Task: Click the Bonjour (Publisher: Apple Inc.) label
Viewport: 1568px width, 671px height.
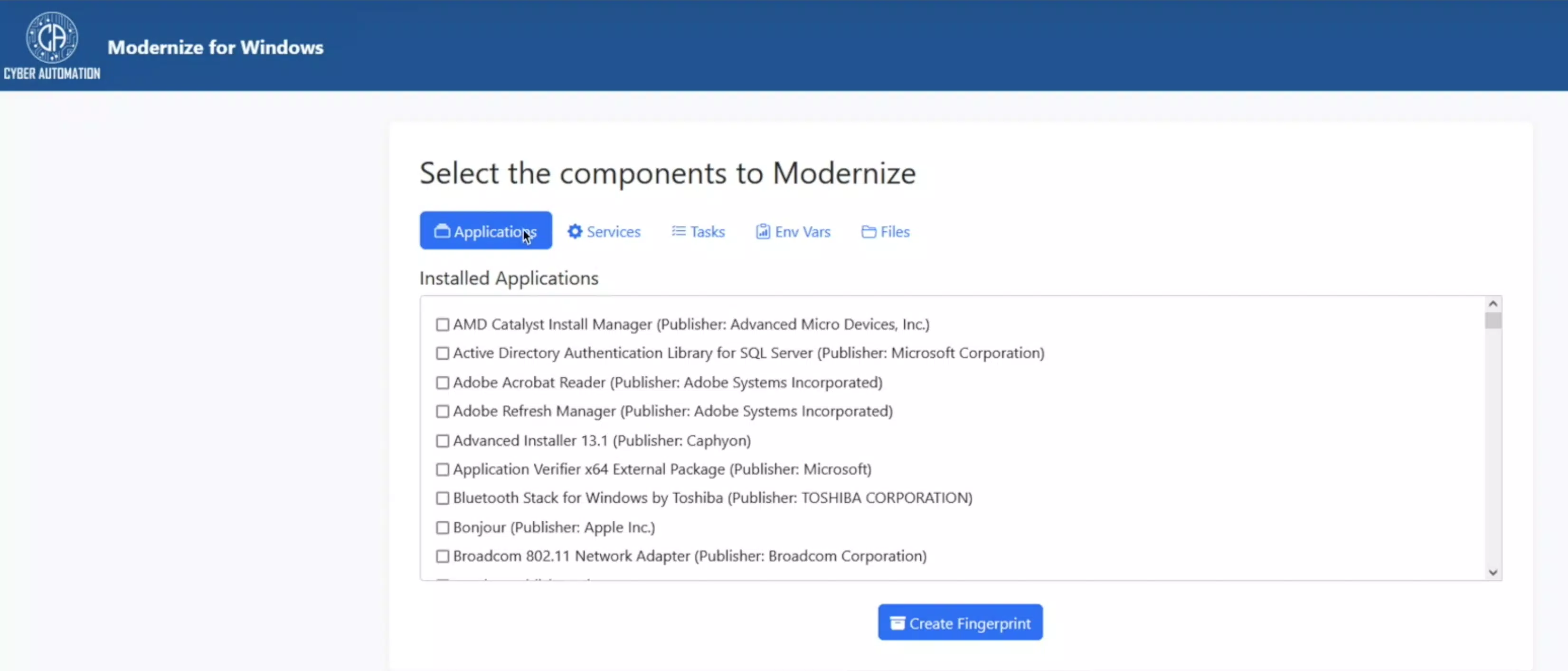Action: coord(554,527)
